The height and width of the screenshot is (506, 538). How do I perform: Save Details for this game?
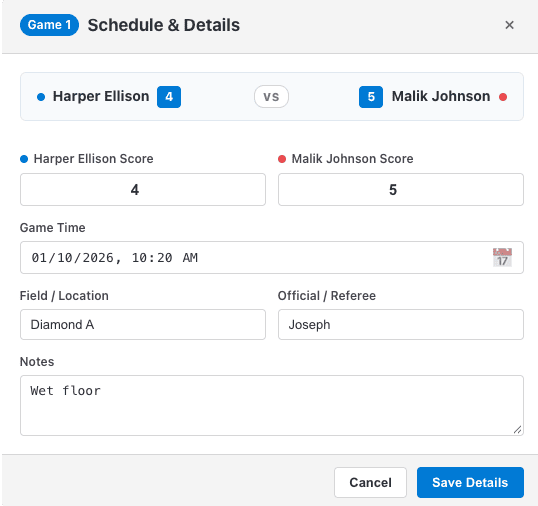[x=470, y=482]
